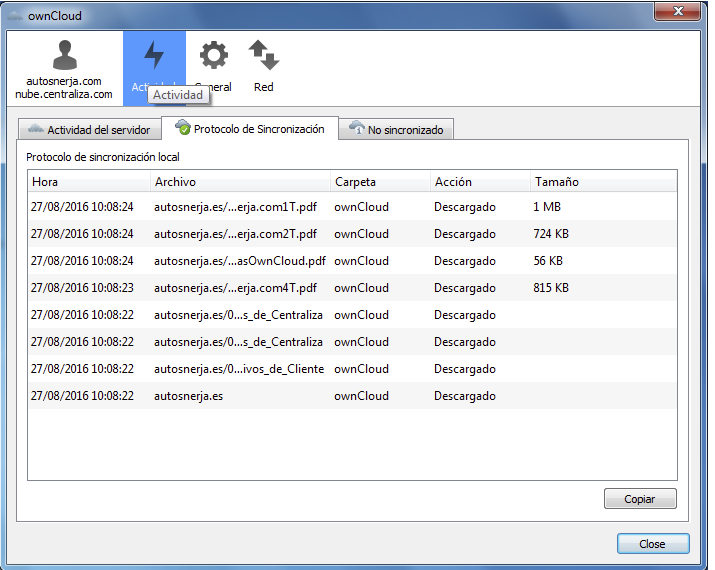715x570 pixels.
Task: Click the Close button at bottom
Action: [652, 544]
